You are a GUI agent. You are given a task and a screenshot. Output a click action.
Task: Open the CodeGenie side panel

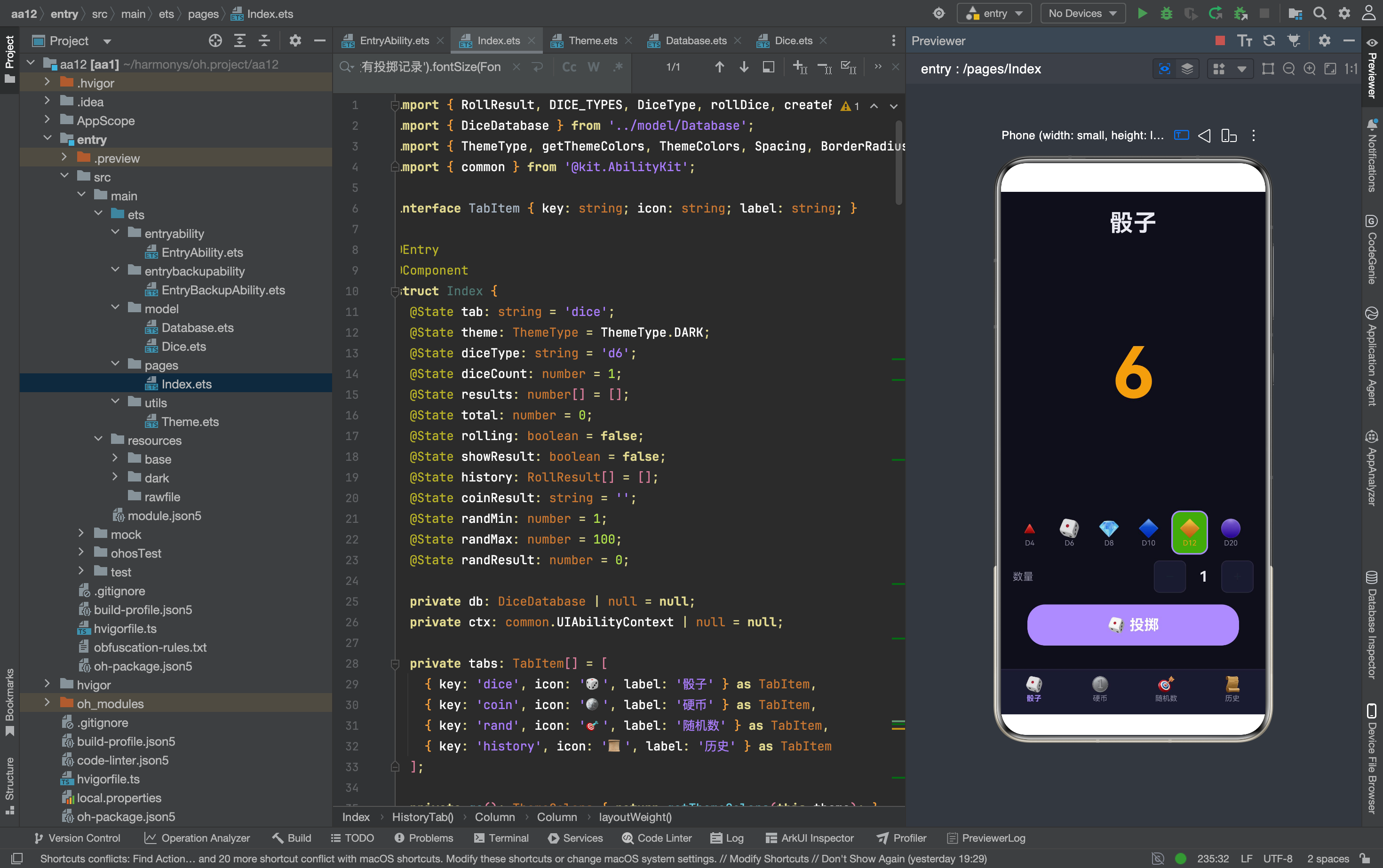tap(1372, 249)
